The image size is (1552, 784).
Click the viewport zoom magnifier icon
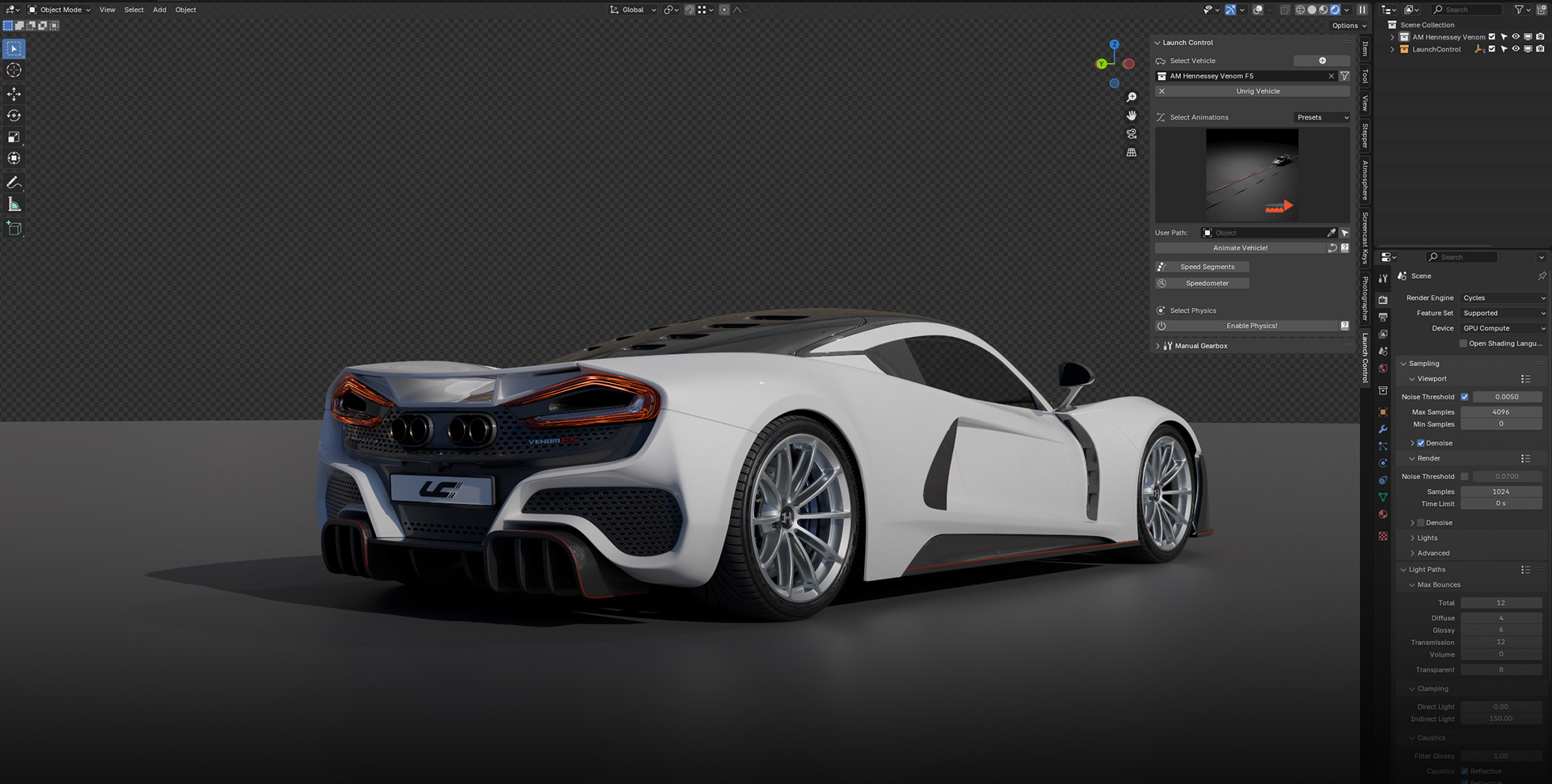click(1132, 97)
